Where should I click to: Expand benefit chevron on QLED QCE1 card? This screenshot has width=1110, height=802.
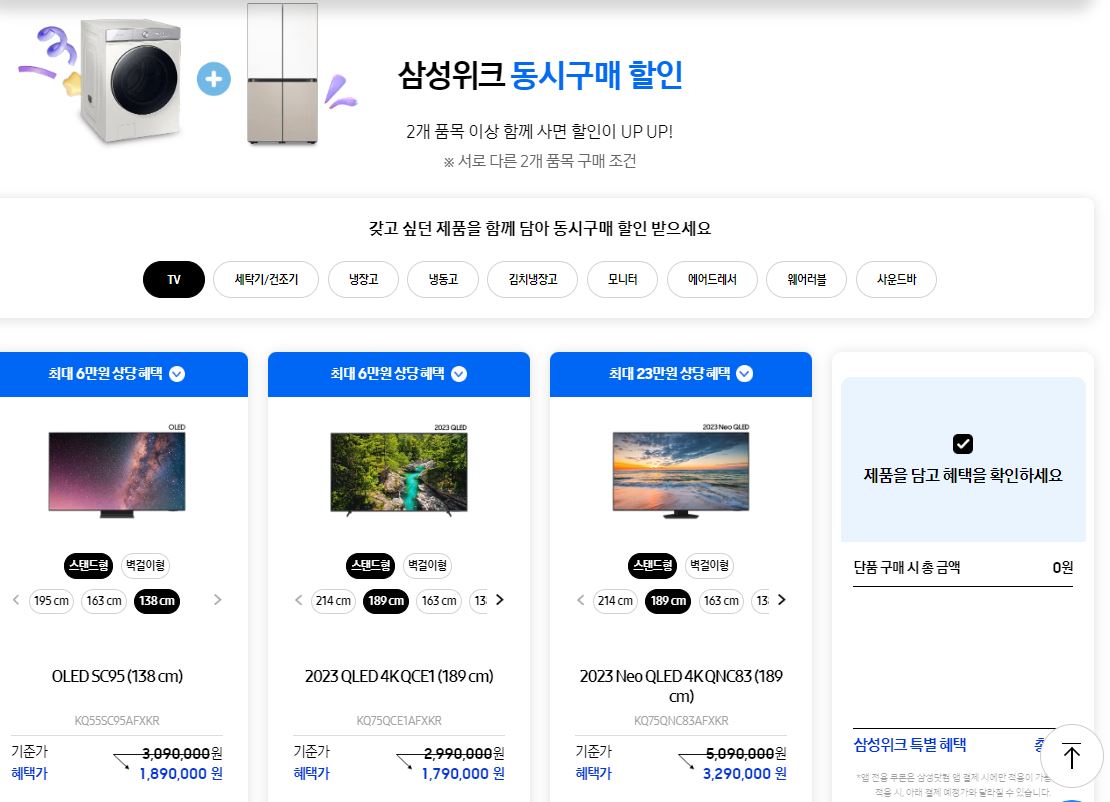pyautogui.click(x=459, y=374)
